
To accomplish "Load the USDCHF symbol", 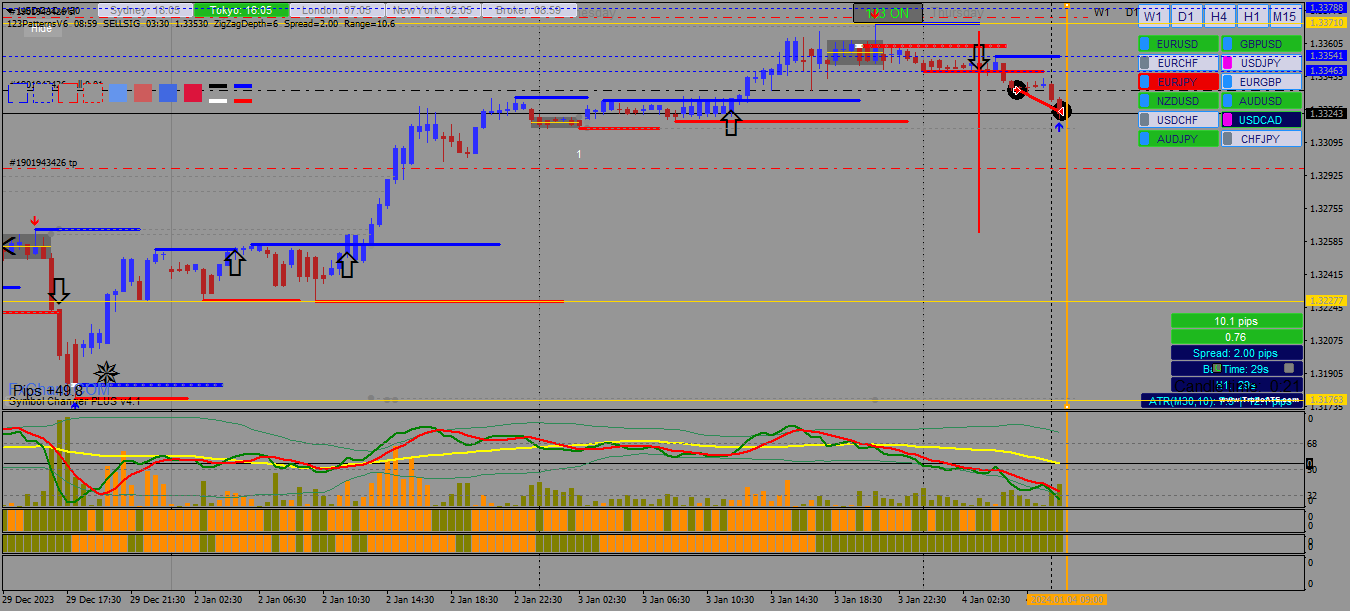I will 1178,120.
